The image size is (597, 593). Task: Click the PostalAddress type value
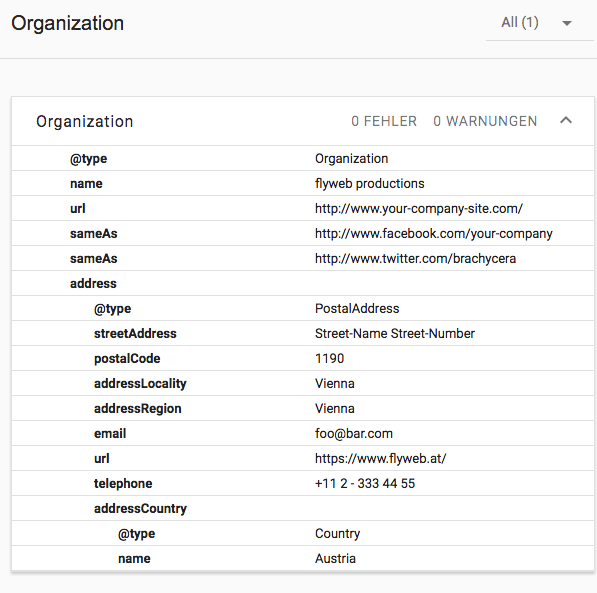[357, 308]
